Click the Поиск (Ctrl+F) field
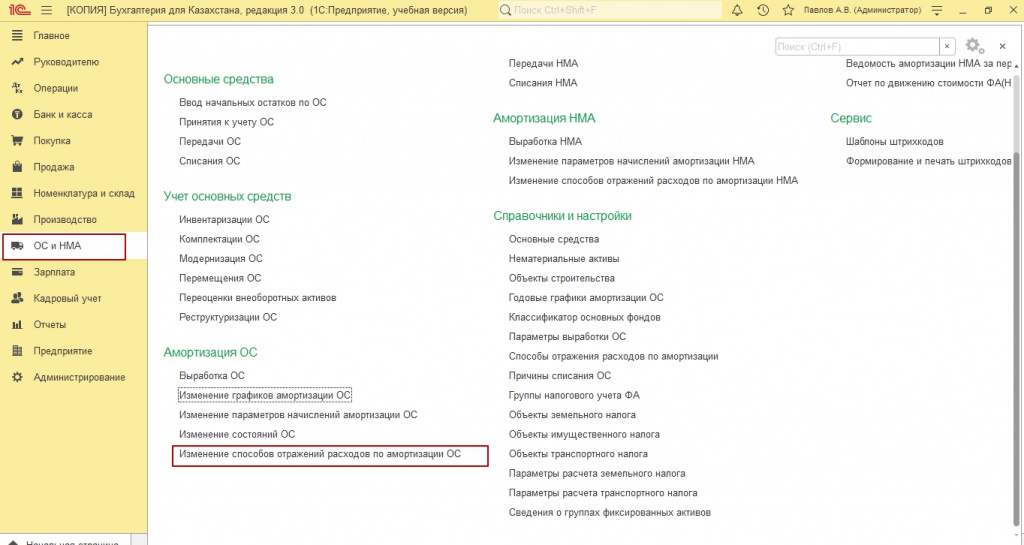The image size is (1024, 545). [857, 46]
